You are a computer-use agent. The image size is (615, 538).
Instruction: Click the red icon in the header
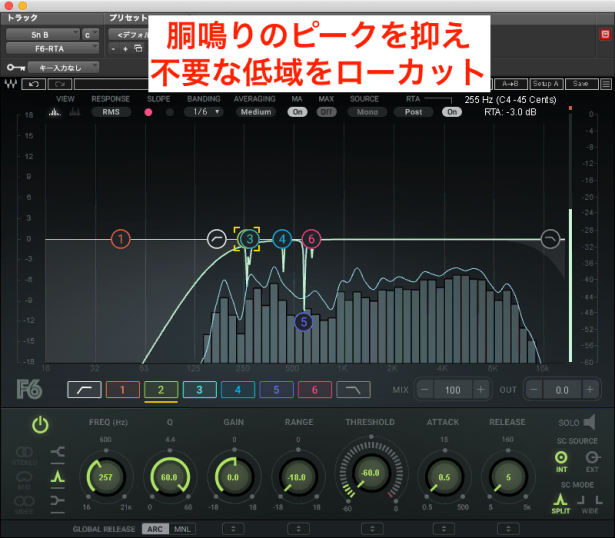click(605, 35)
